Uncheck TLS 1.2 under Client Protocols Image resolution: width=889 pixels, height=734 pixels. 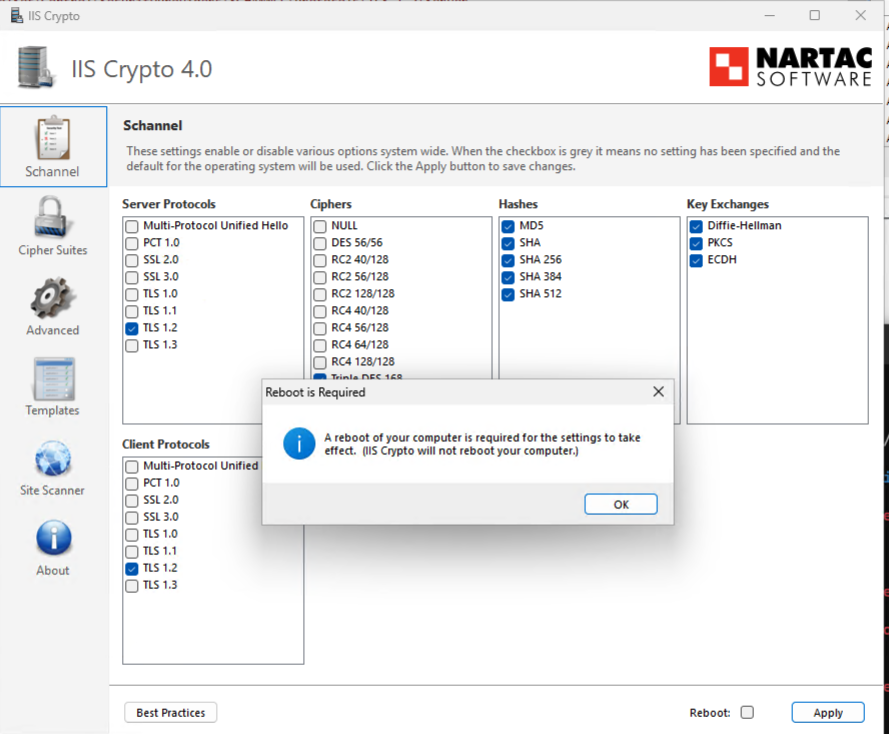[x=132, y=568]
